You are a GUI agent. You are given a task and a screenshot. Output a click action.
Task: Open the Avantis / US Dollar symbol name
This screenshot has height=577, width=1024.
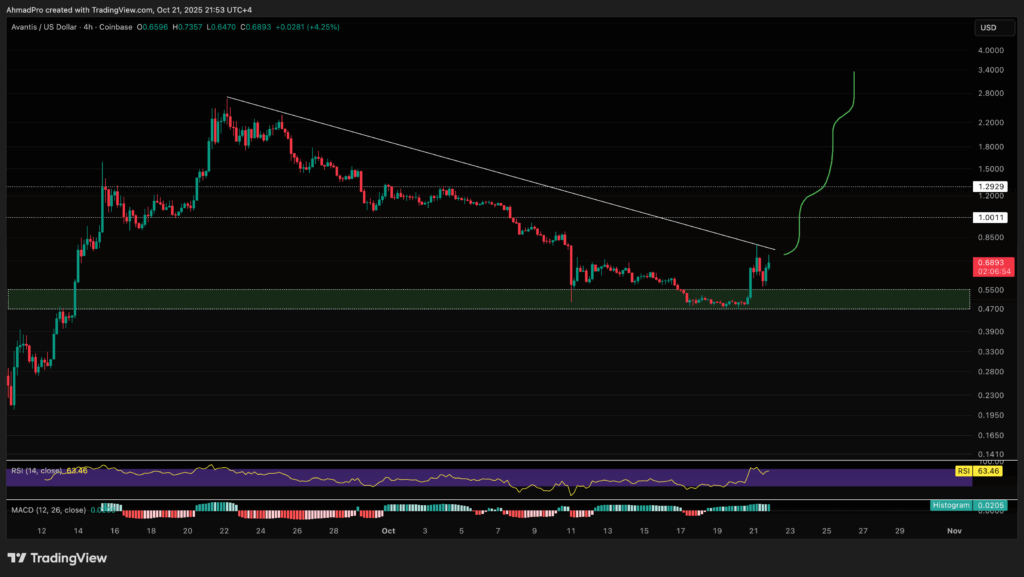(44, 27)
